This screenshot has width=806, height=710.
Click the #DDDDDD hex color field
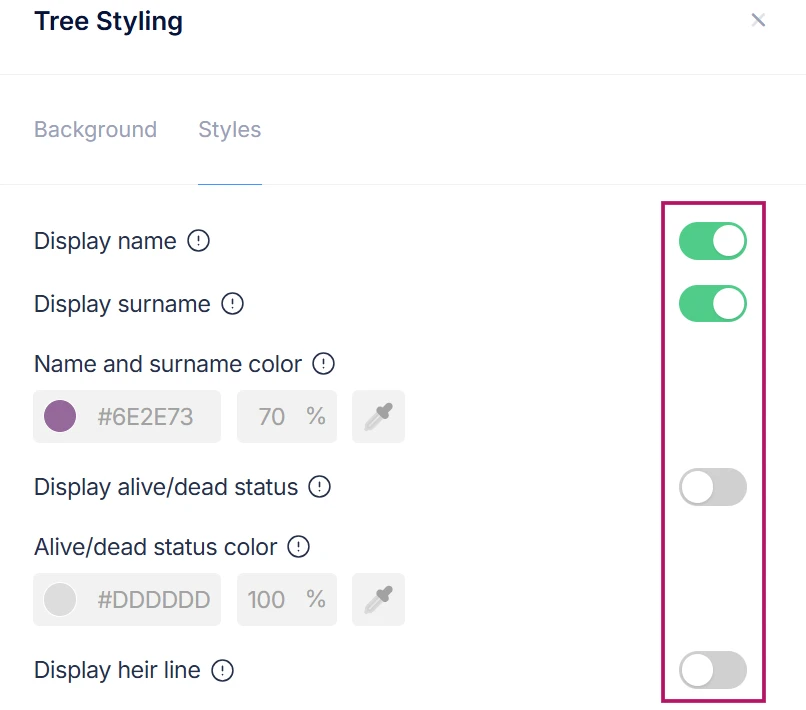pos(153,599)
